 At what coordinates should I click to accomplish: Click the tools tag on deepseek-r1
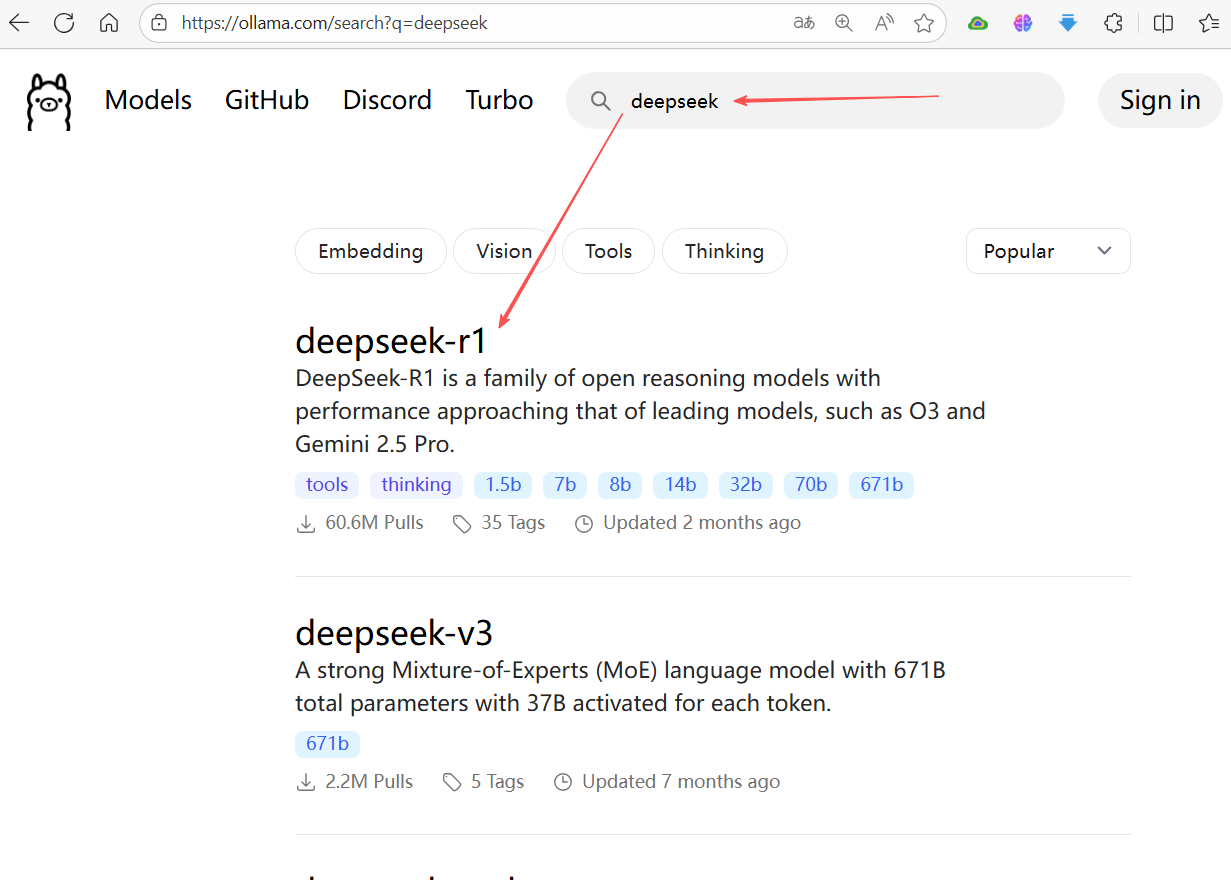click(327, 485)
